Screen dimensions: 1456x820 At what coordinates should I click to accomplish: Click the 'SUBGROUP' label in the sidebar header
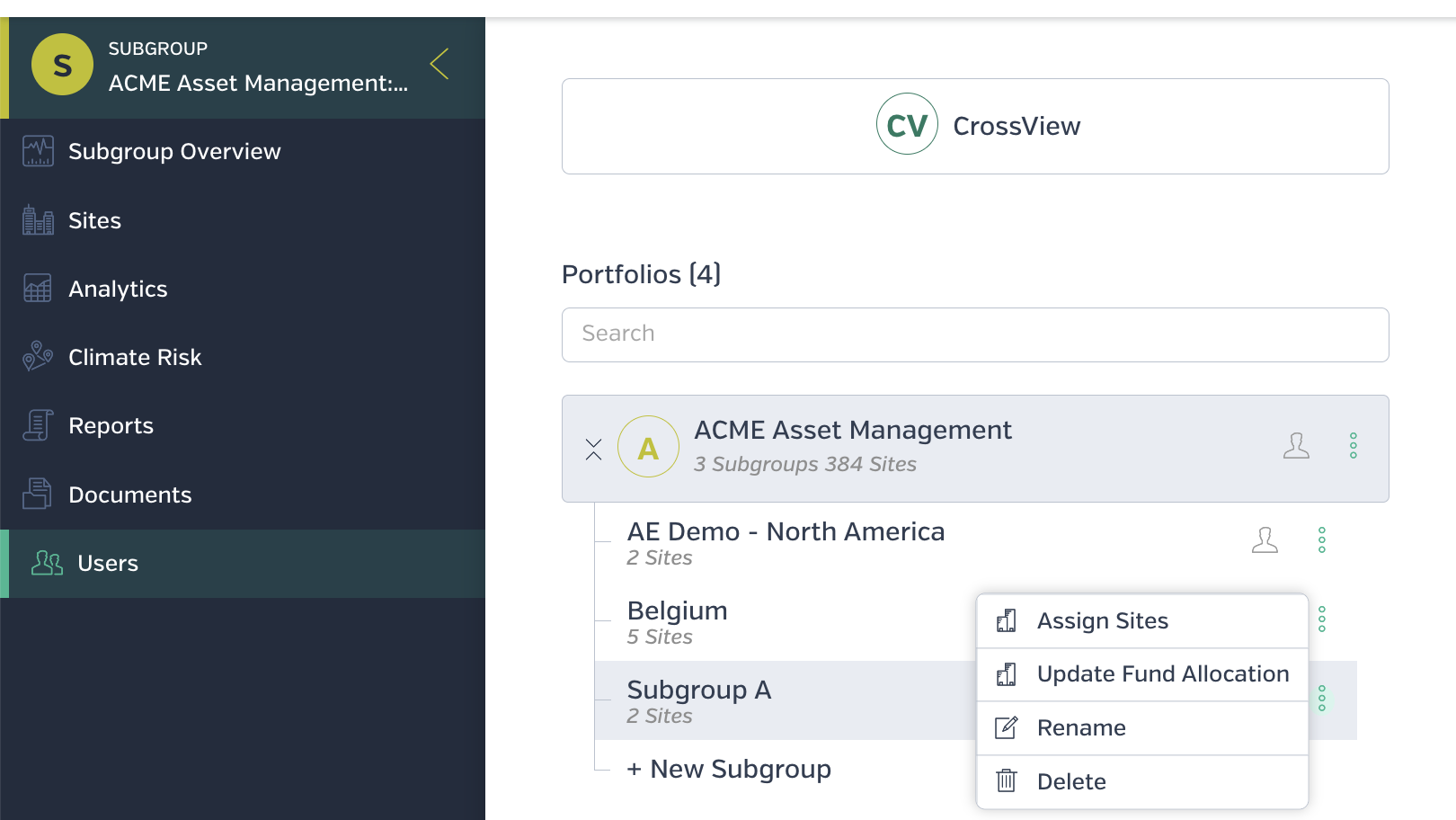tap(158, 49)
